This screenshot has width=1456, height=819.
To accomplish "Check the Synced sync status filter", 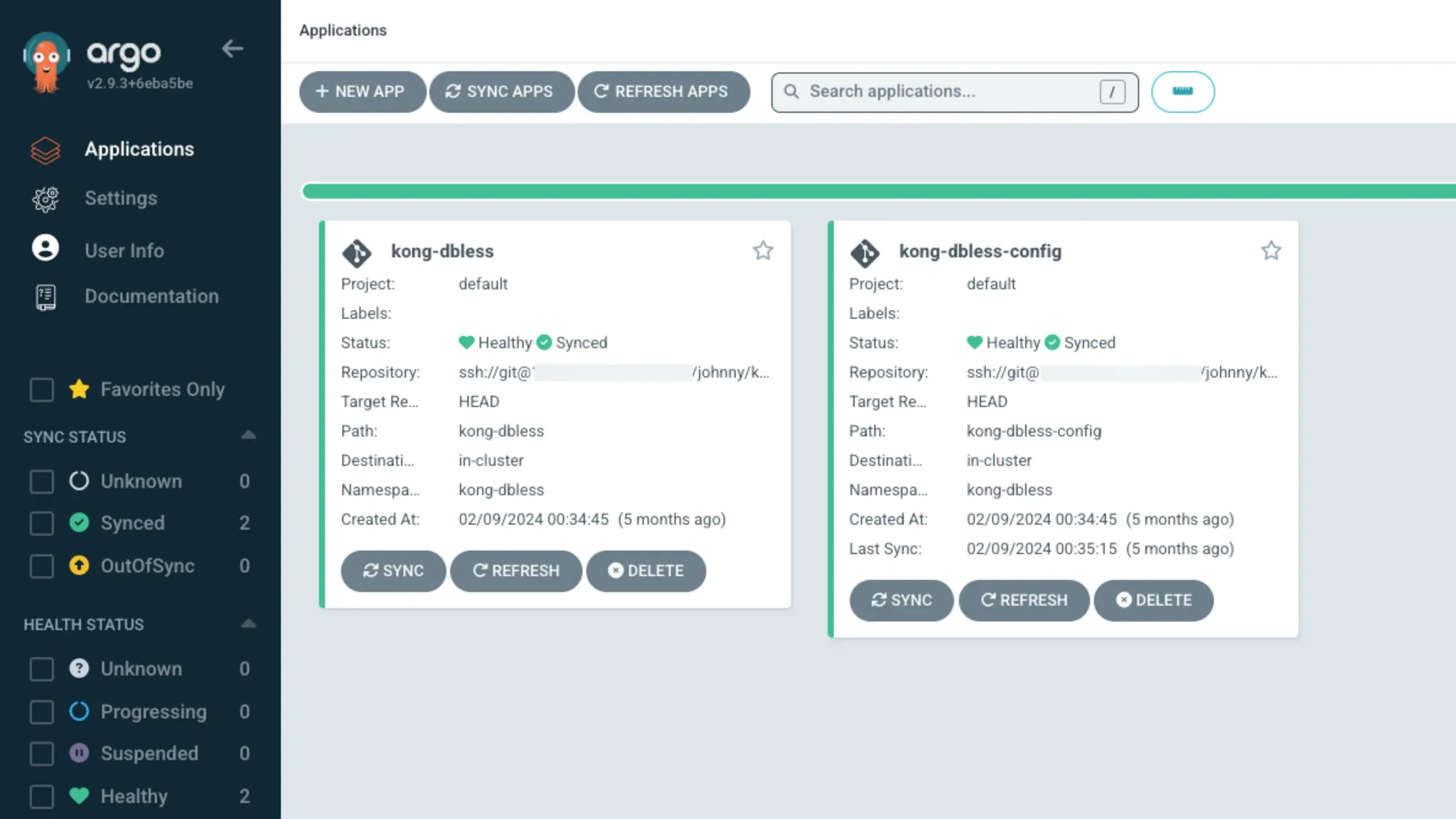I will point(42,523).
